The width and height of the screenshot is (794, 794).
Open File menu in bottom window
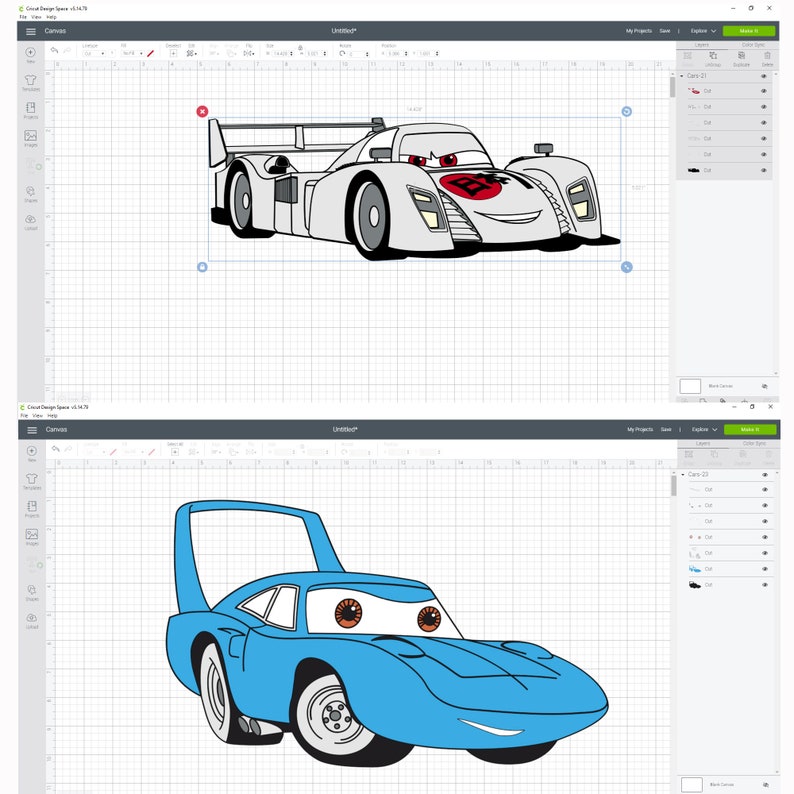click(24, 416)
